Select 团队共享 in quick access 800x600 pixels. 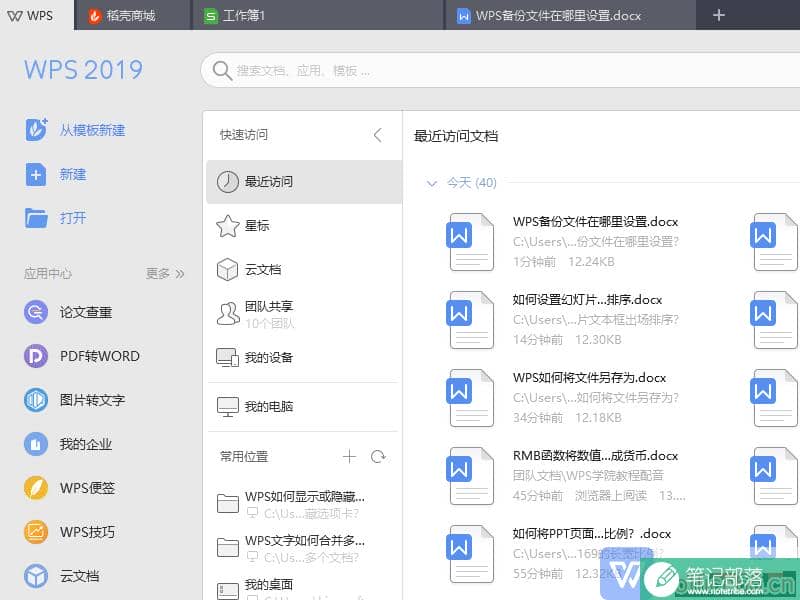click(304, 314)
